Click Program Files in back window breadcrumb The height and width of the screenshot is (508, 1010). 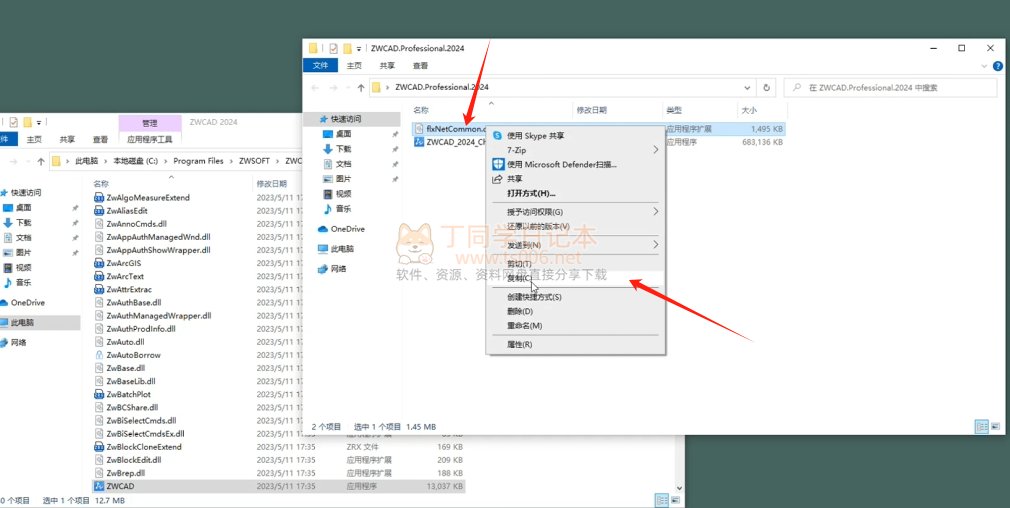[x=198, y=161]
